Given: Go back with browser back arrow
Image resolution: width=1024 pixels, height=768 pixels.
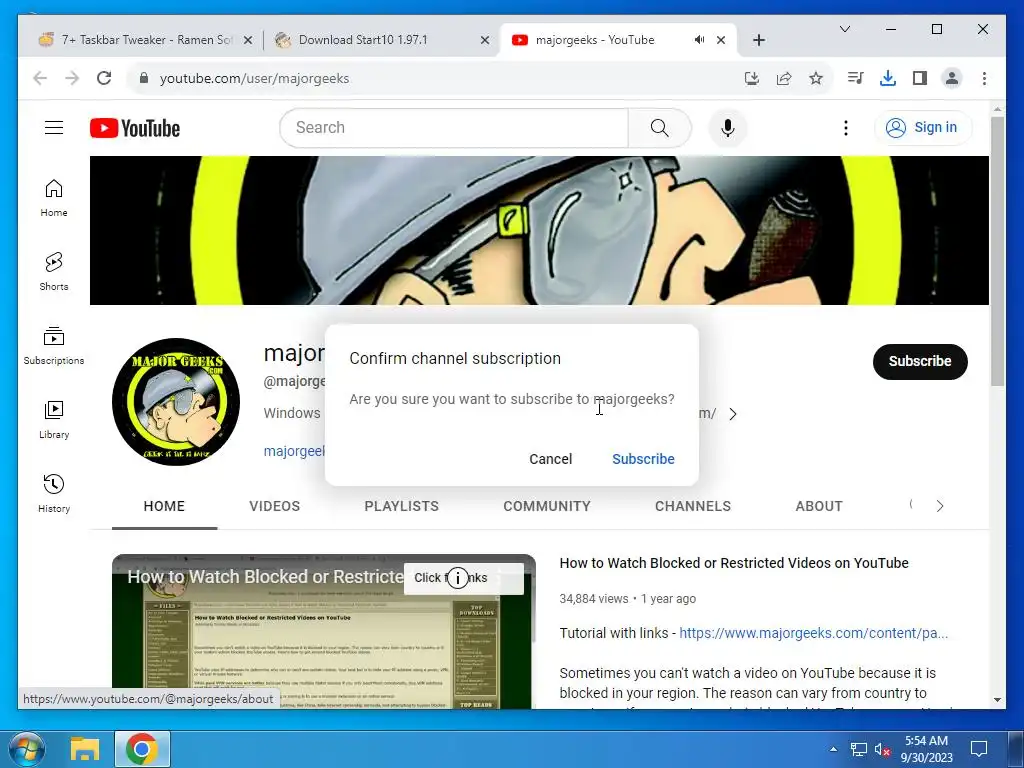Looking at the screenshot, I should (x=40, y=78).
